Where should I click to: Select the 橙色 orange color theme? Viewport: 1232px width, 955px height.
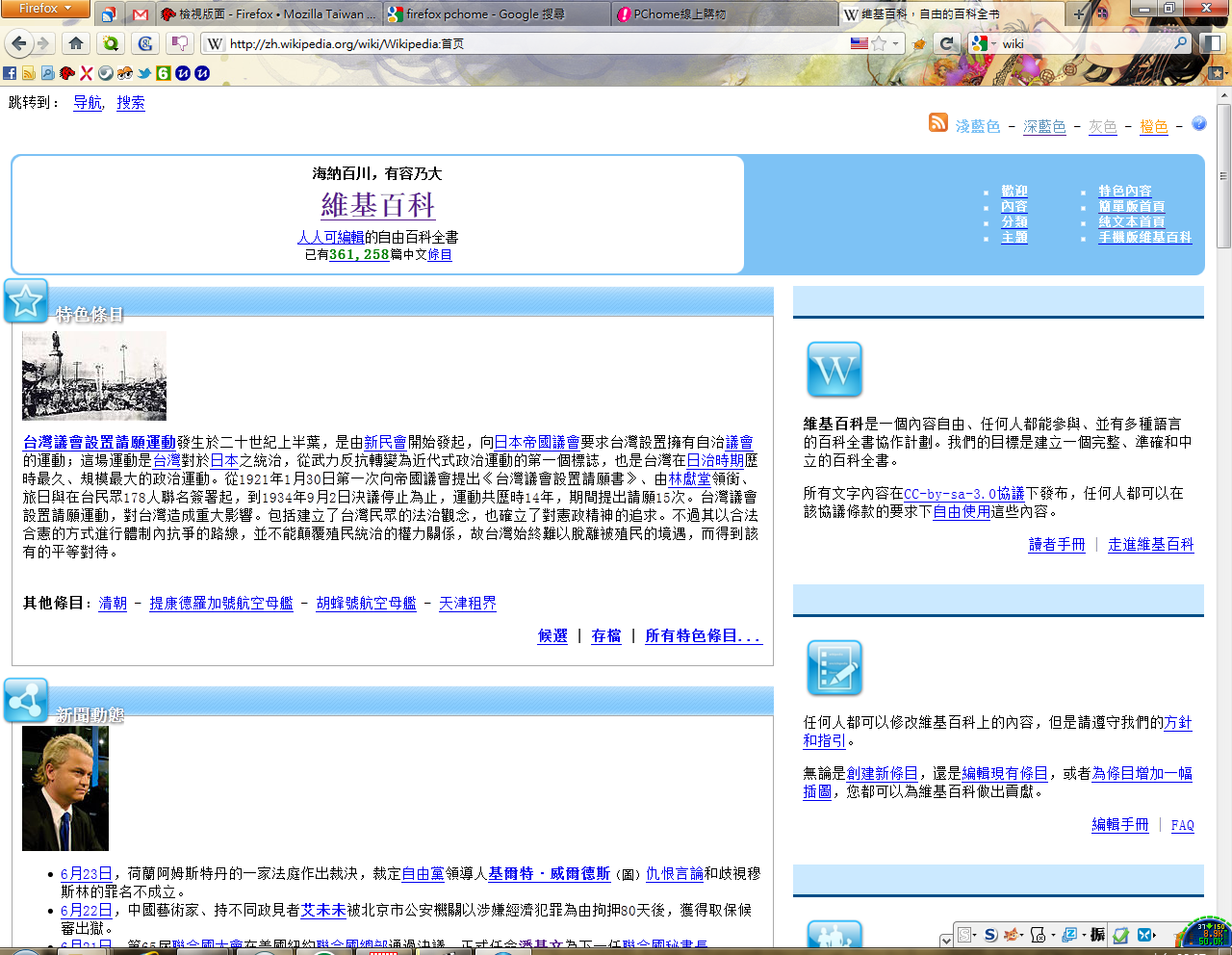pyautogui.click(x=1153, y=126)
